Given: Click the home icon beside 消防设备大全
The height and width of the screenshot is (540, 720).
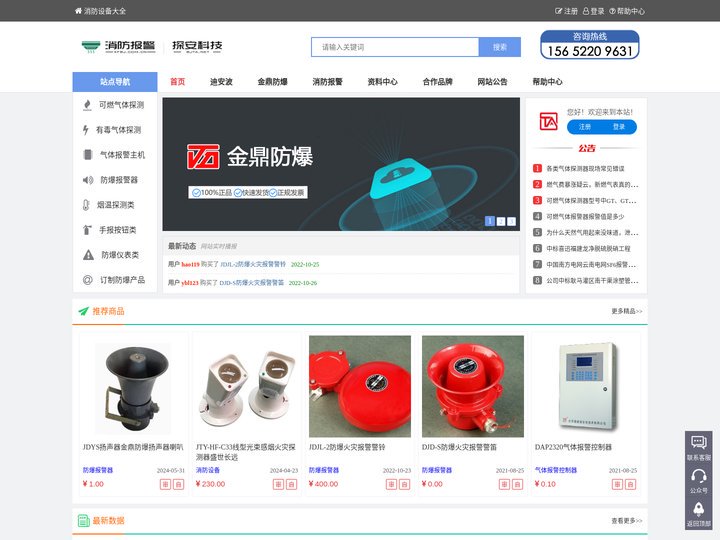Looking at the screenshot, I should click(x=78, y=11).
